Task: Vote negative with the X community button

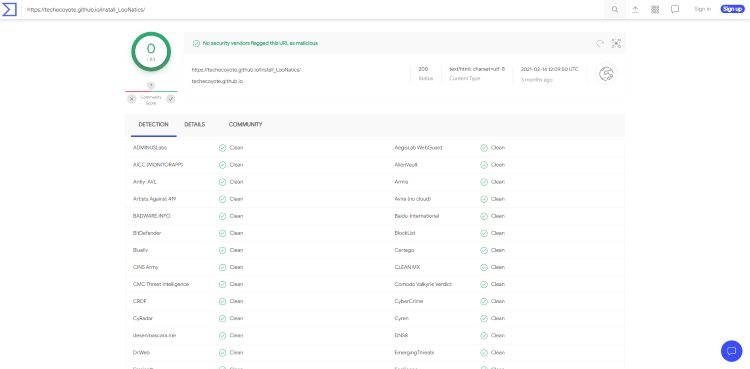Action: pyautogui.click(x=132, y=99)
